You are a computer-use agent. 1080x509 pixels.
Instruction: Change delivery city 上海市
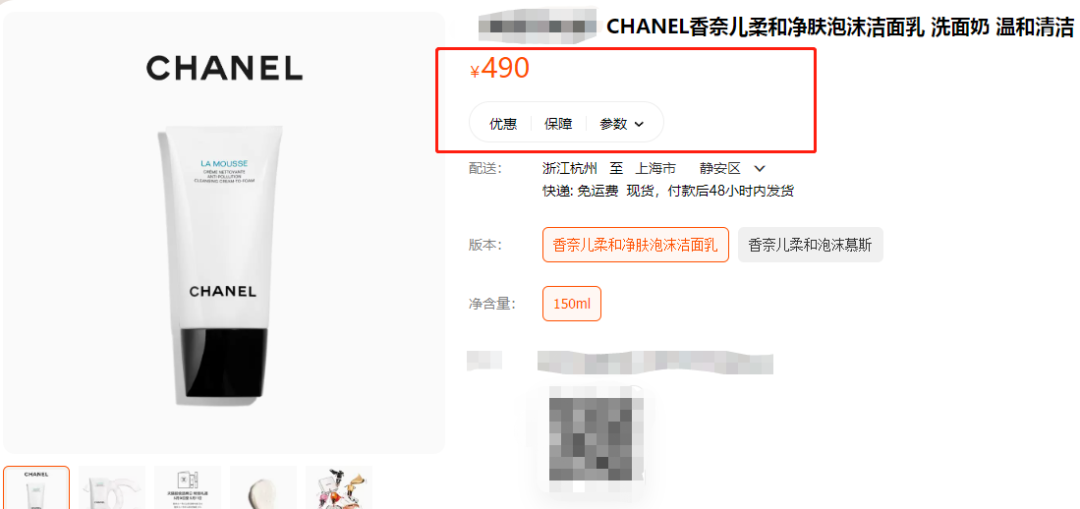tap(655, 168)
